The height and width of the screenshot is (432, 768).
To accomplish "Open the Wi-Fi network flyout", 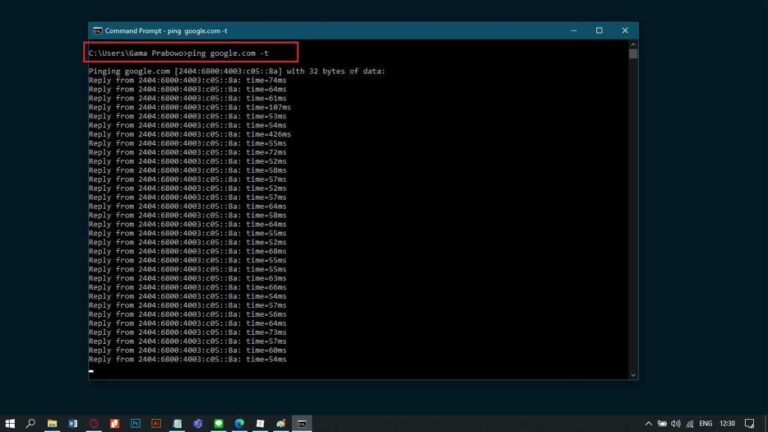I will tap(690, 423).
